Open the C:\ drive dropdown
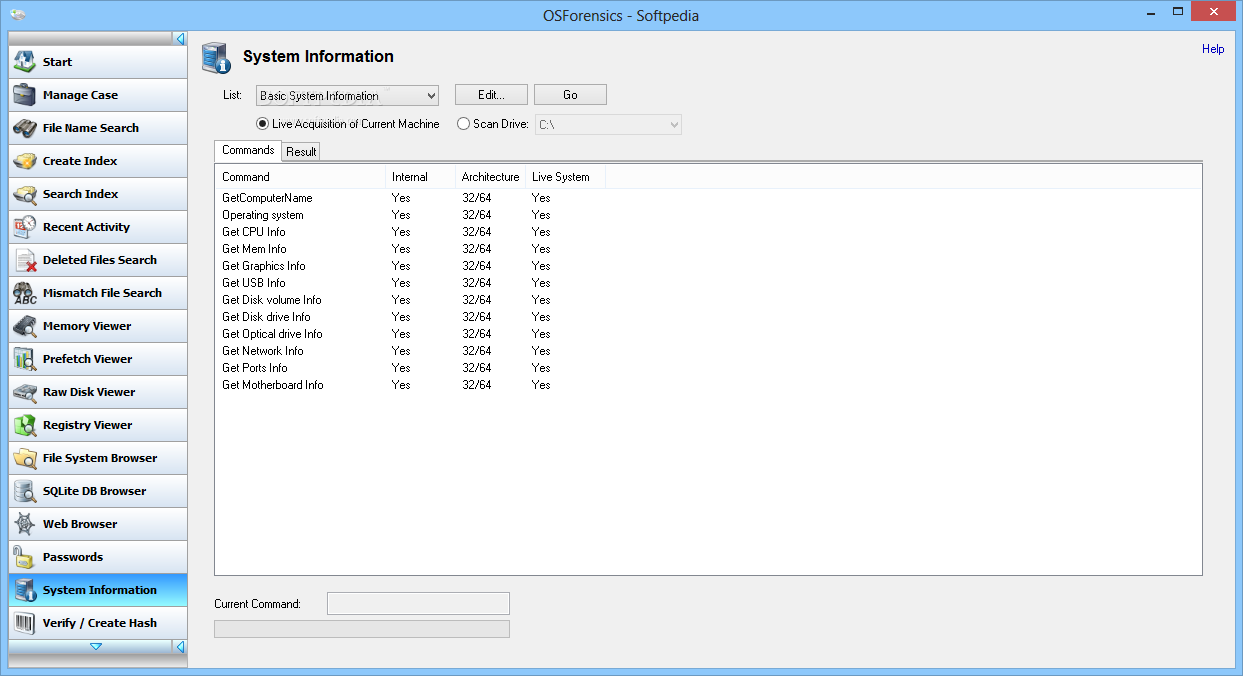 click(609, 125)
